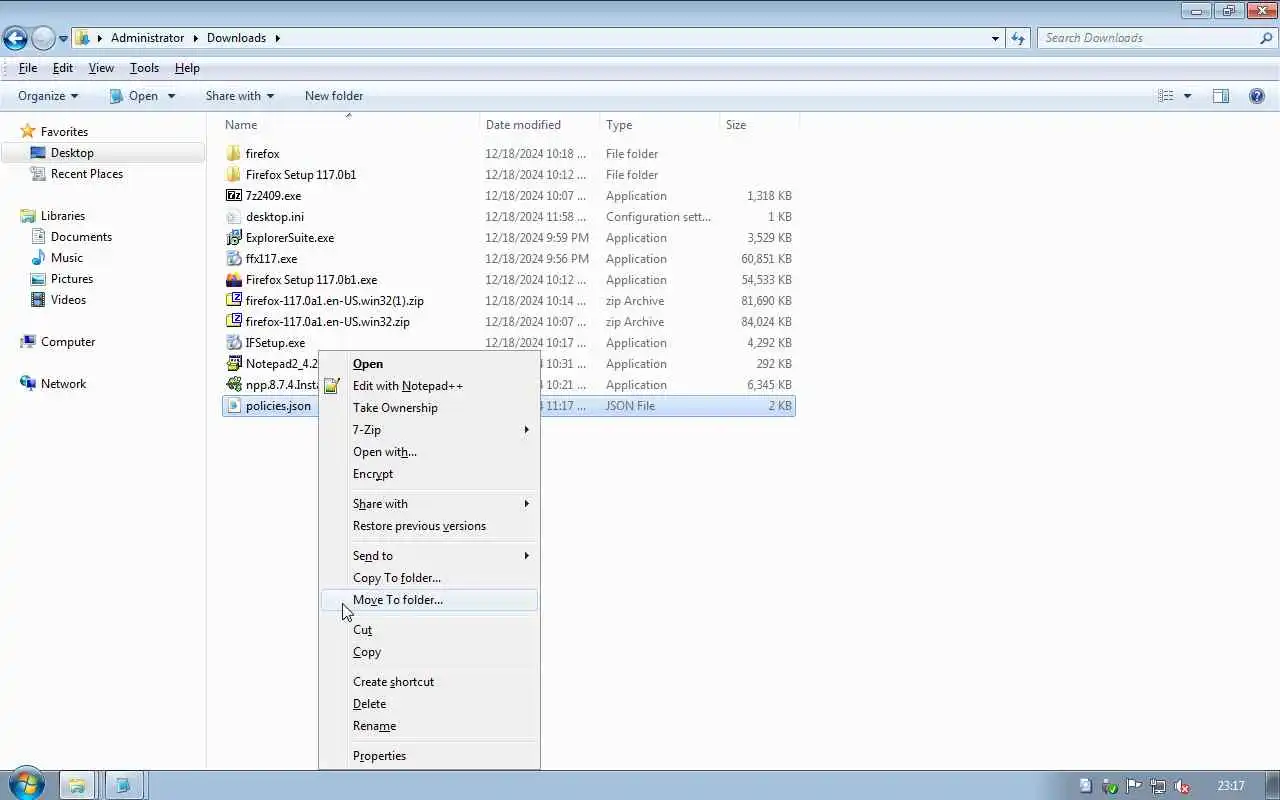Select Libraries in navigation pane

click(x=63, y=216)
